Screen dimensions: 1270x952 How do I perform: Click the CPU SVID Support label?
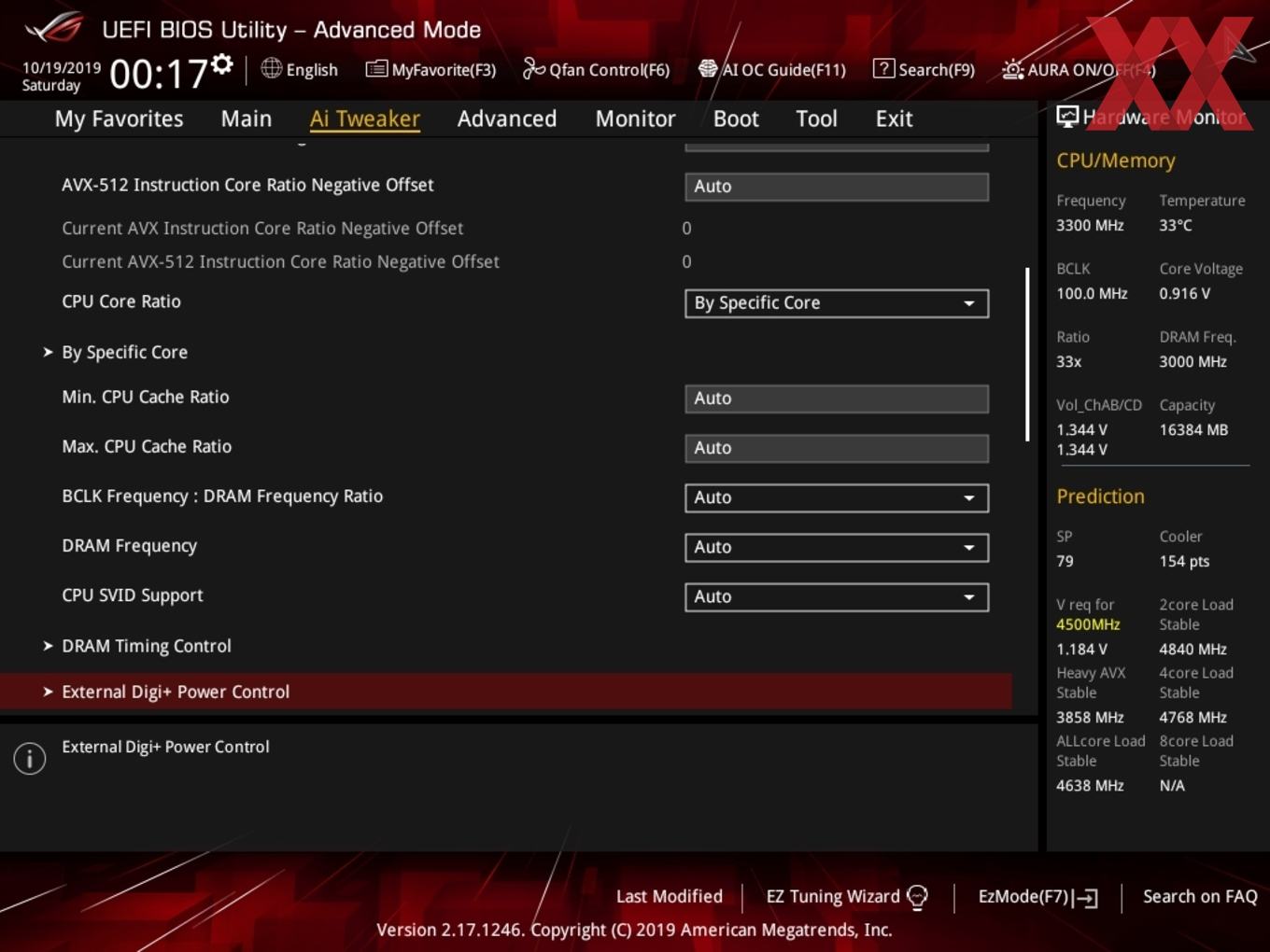click(x=133, y=595)
